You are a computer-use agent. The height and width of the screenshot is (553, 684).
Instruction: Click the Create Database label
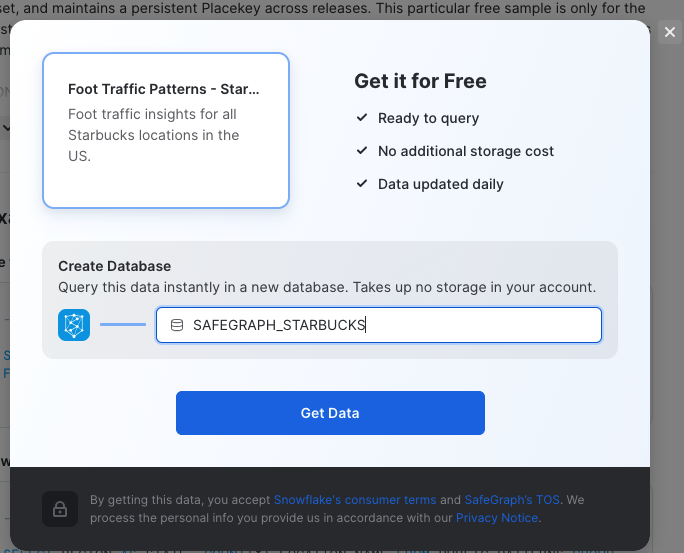coord(114,266)
